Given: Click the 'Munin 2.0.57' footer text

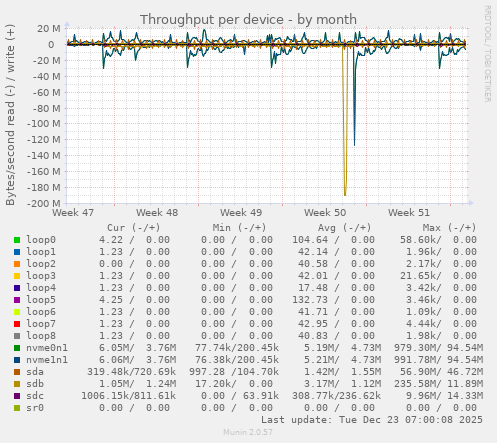Looking at the screenshot, I should point(248,432).
